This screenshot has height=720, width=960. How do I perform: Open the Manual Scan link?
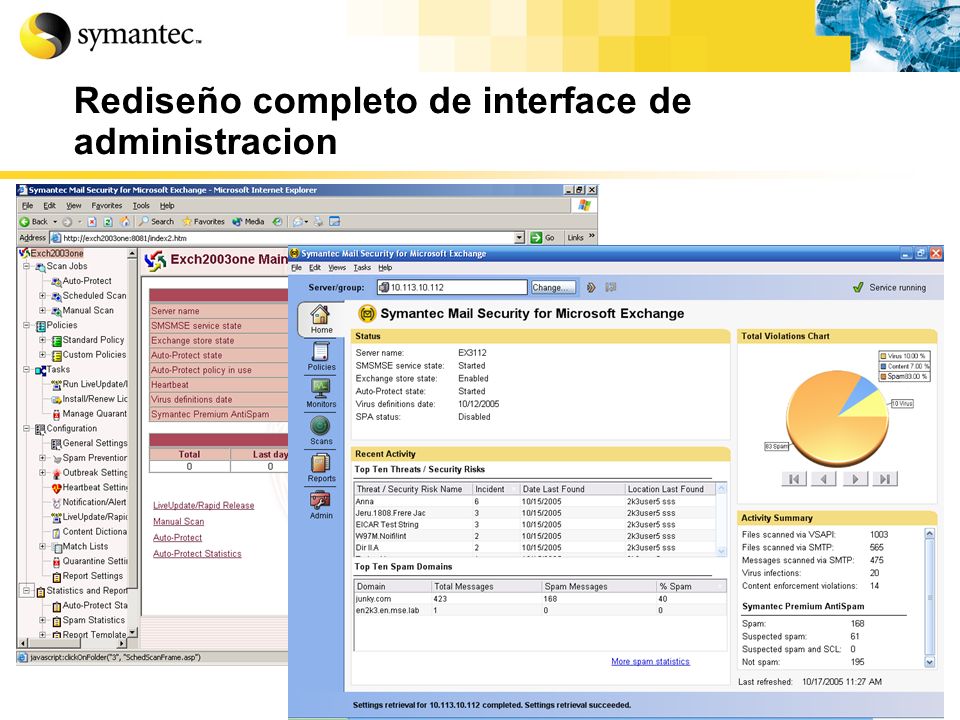[178, 522]
